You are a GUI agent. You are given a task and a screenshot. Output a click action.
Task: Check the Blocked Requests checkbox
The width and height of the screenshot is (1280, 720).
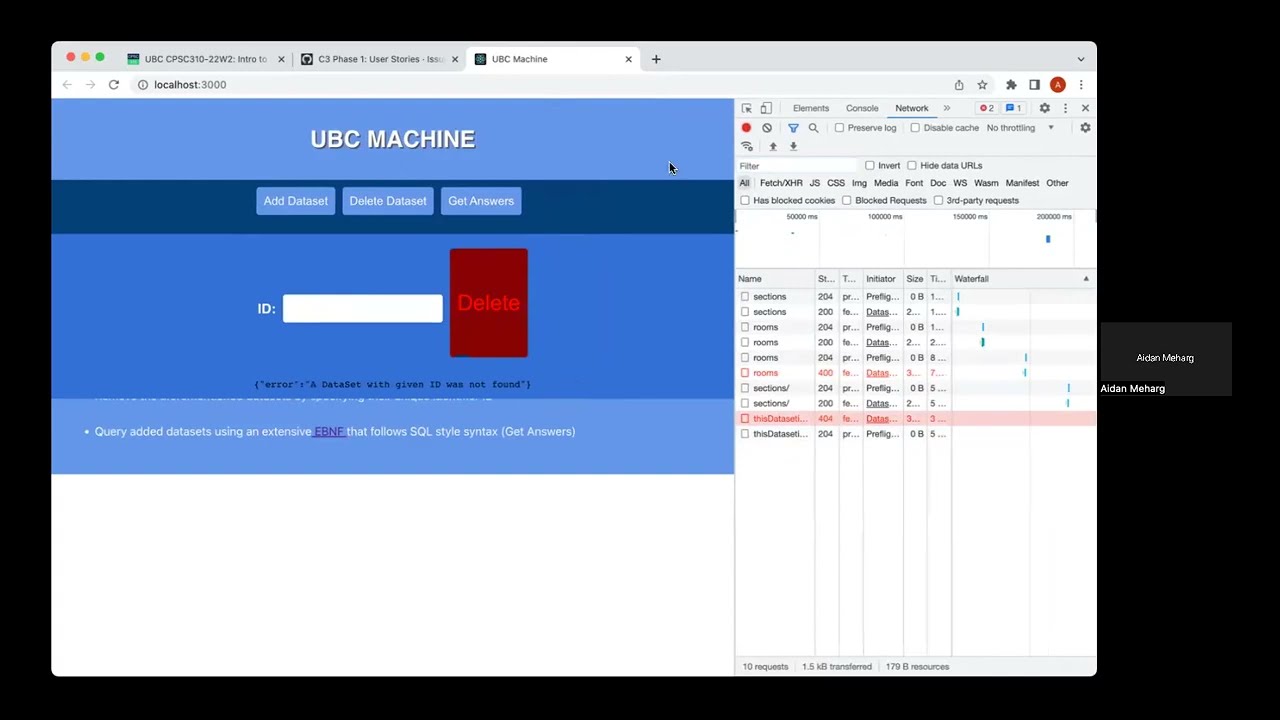pos(847,201)
